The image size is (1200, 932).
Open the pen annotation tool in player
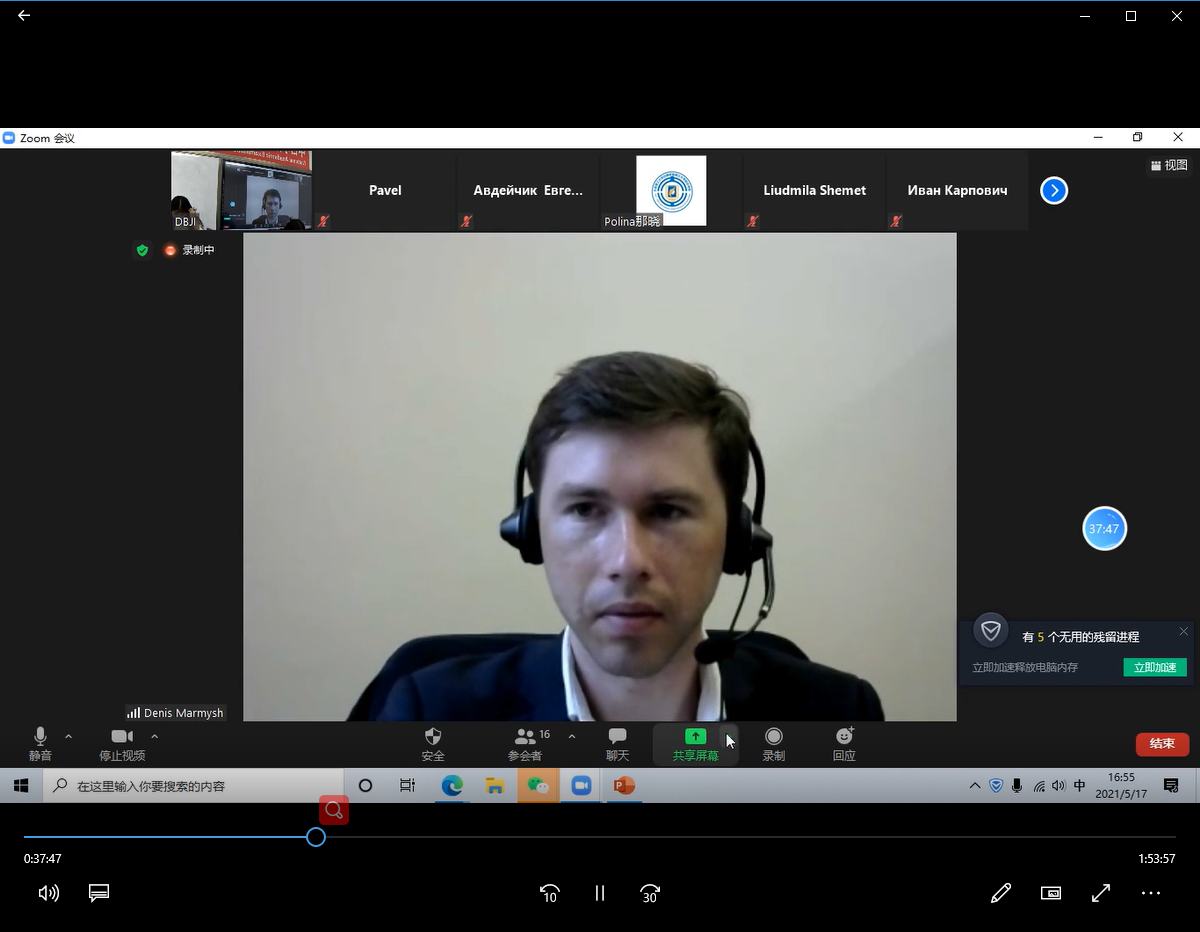(x=1000, y=893)
